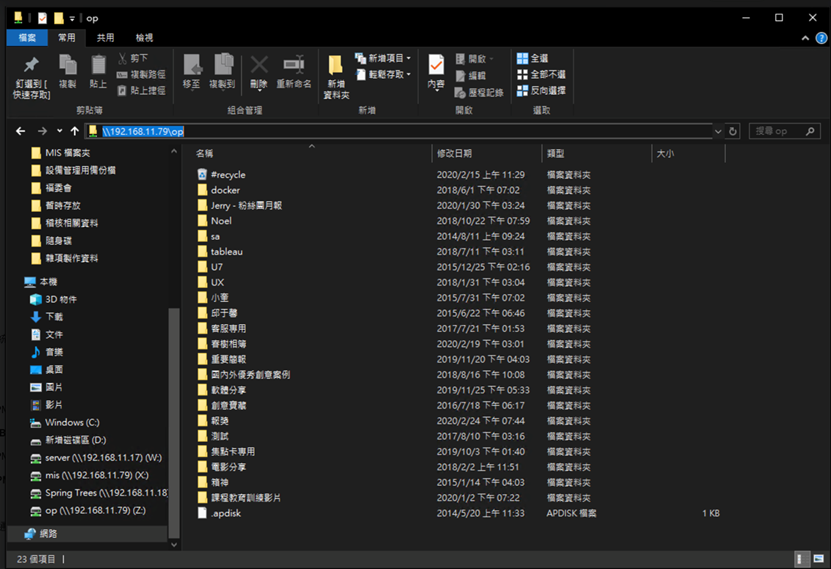
Task: Switch to large thumbnails view in status bar
Action: pos(817,558)
